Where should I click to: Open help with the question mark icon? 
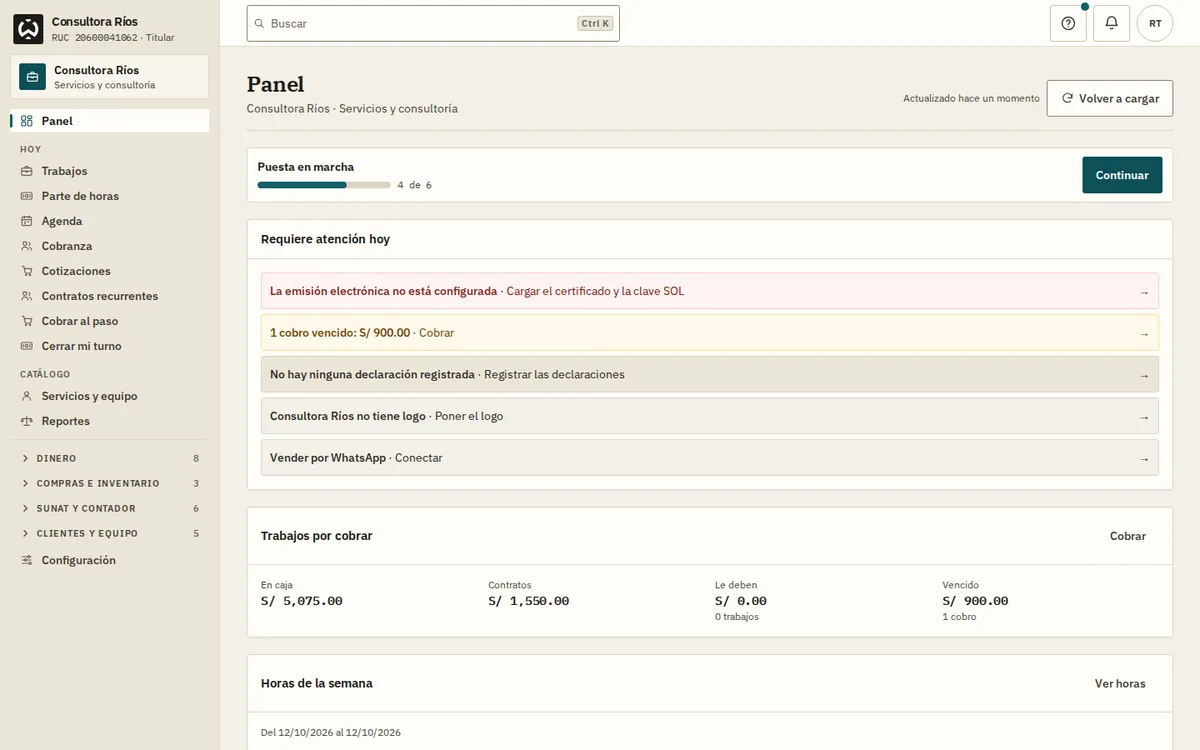tap(1068, 23)
